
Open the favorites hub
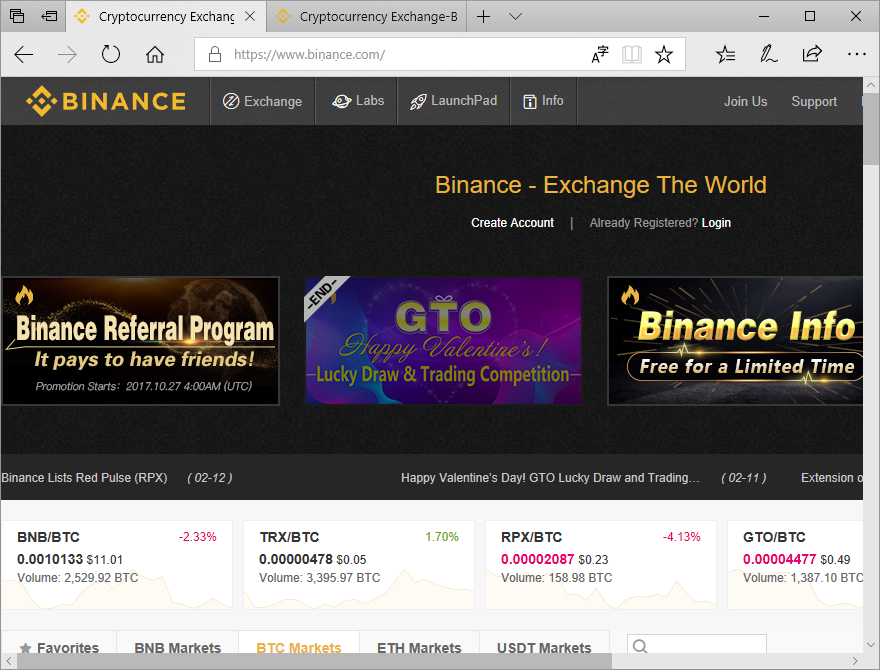click(726, 54)
